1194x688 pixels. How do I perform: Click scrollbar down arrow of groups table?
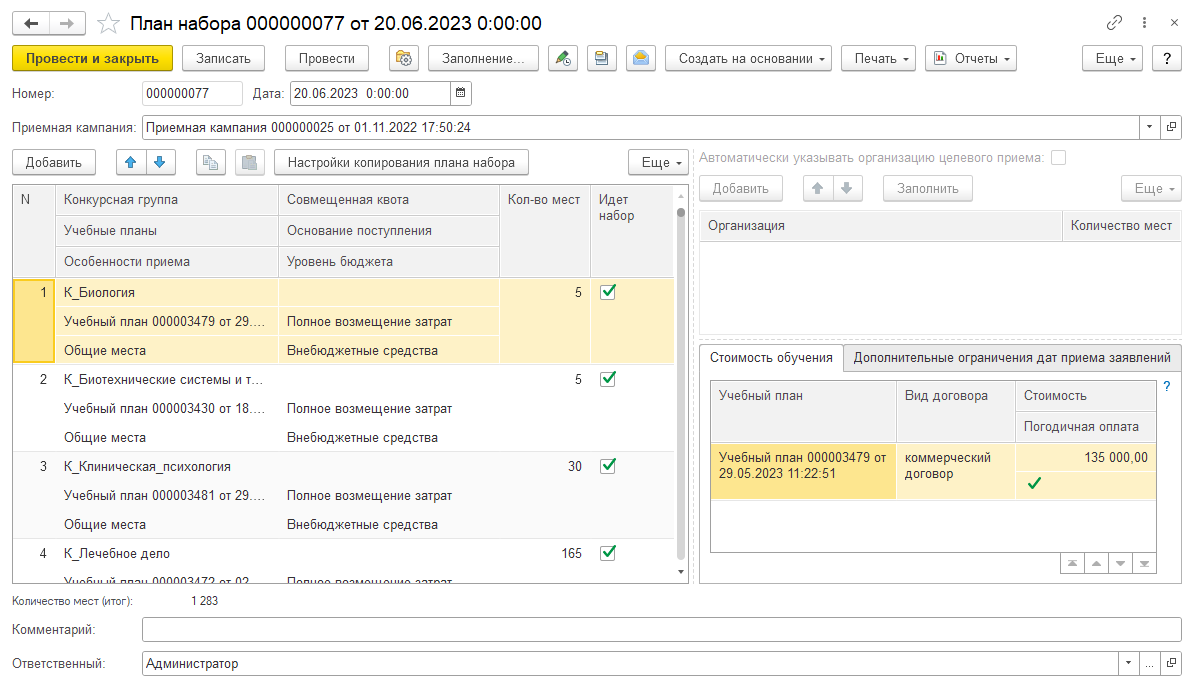tap(681, 572)
